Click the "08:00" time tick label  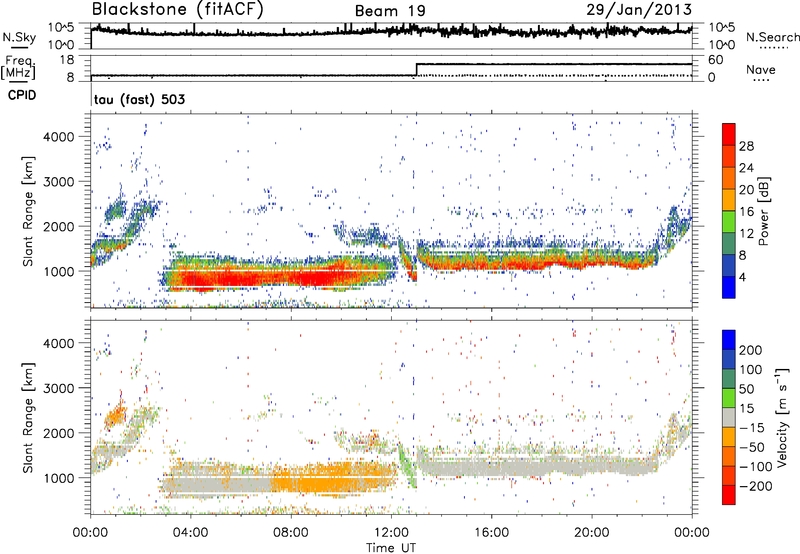(x=291, y=533)
